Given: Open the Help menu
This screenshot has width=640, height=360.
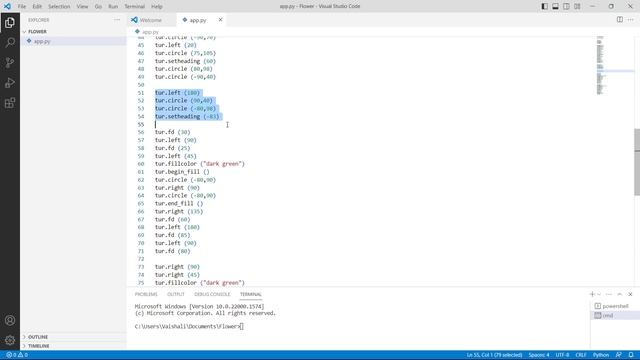Looking at the screenshot, I should [x=157, y=7].
